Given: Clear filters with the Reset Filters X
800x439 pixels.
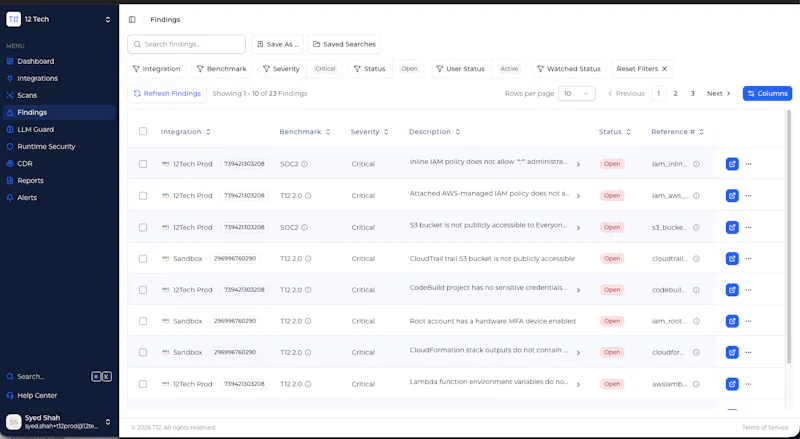Looking at the screenshot, I should click(x=664, y=69).
